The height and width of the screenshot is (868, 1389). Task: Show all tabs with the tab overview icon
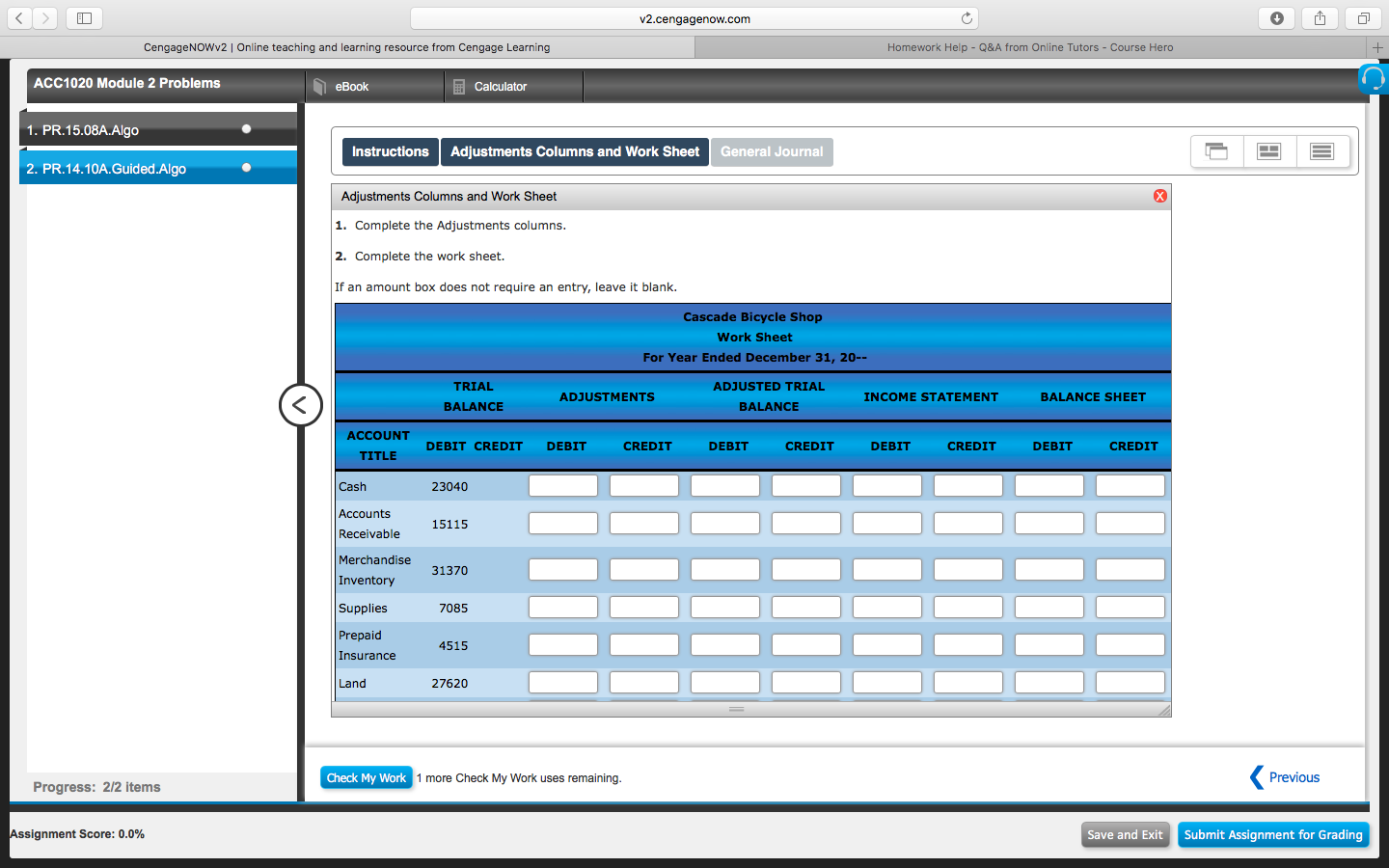pos(1363,18)
